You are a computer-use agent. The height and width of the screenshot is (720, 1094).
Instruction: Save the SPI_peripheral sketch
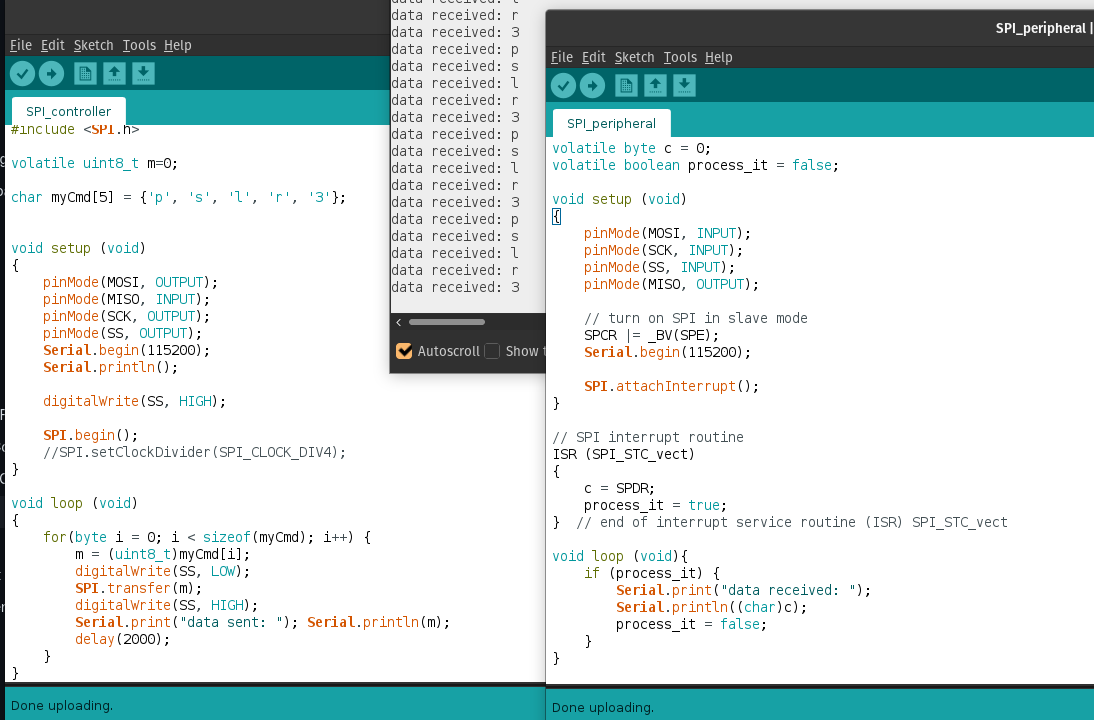point(684,85)
